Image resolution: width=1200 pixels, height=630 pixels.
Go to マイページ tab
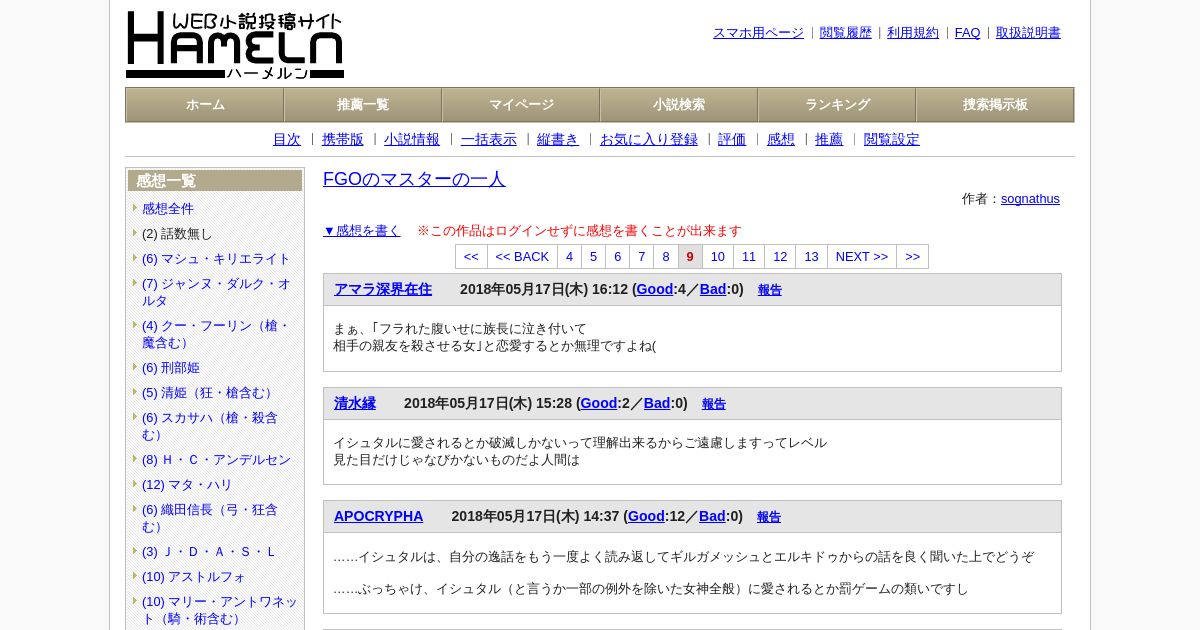tap(521, 105)
